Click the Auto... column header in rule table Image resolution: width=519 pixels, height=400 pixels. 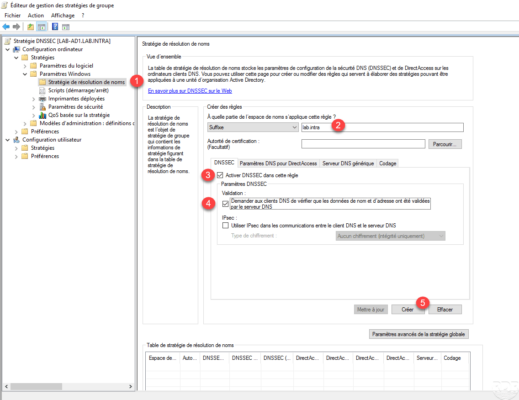pos(190,358)
